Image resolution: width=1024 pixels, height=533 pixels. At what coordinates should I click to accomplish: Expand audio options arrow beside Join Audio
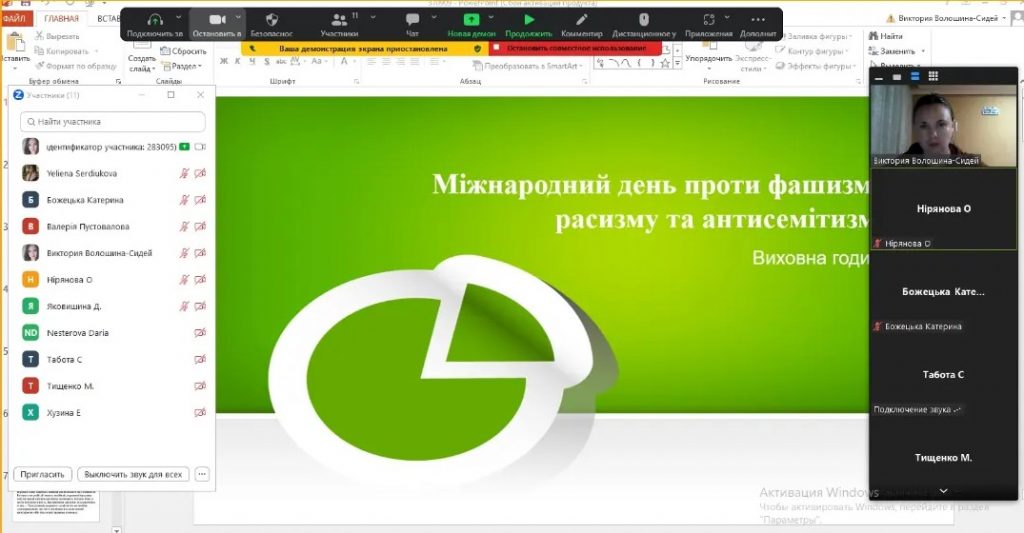click(180, 17)
